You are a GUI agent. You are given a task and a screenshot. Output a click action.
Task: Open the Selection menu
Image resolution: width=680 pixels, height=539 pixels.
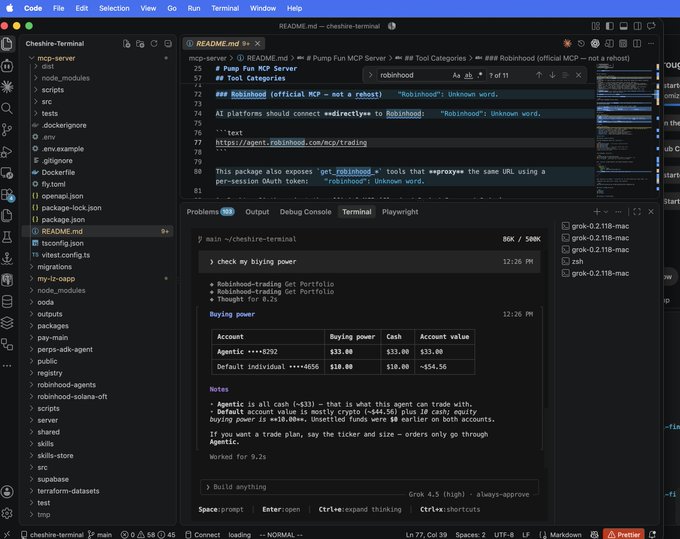pyautogui.click(x=114, y=8)
